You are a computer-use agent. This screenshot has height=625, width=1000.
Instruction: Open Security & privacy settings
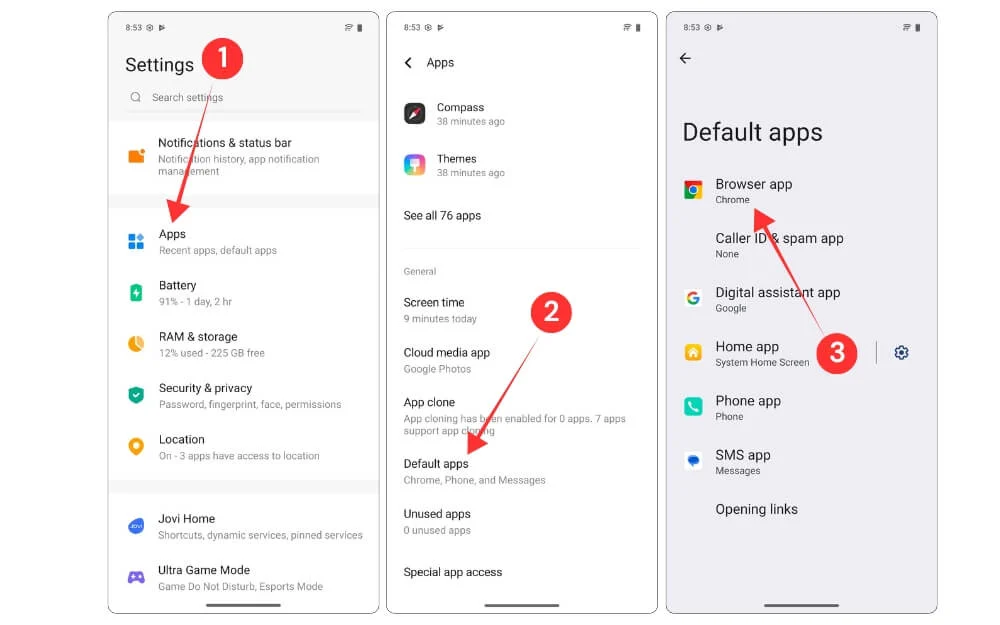pyautogui.click(x=243, y=395)
